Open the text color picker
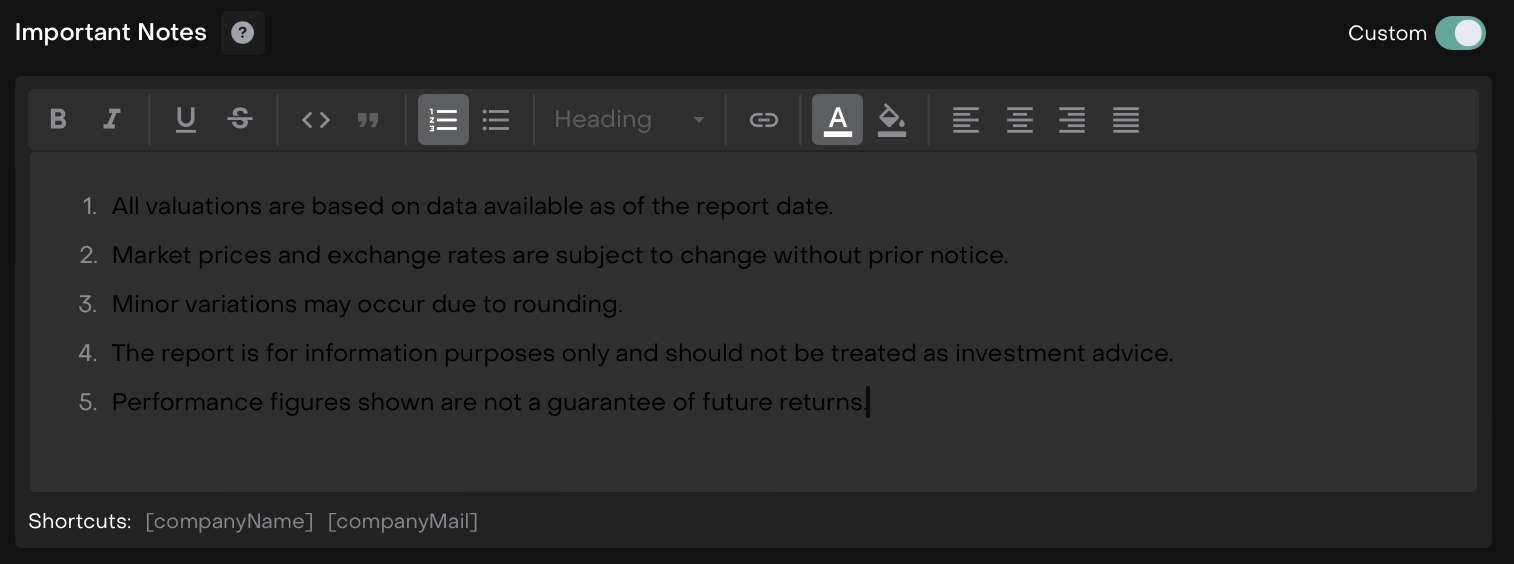Screen dimensions: 1514x564 coord(837,120)
